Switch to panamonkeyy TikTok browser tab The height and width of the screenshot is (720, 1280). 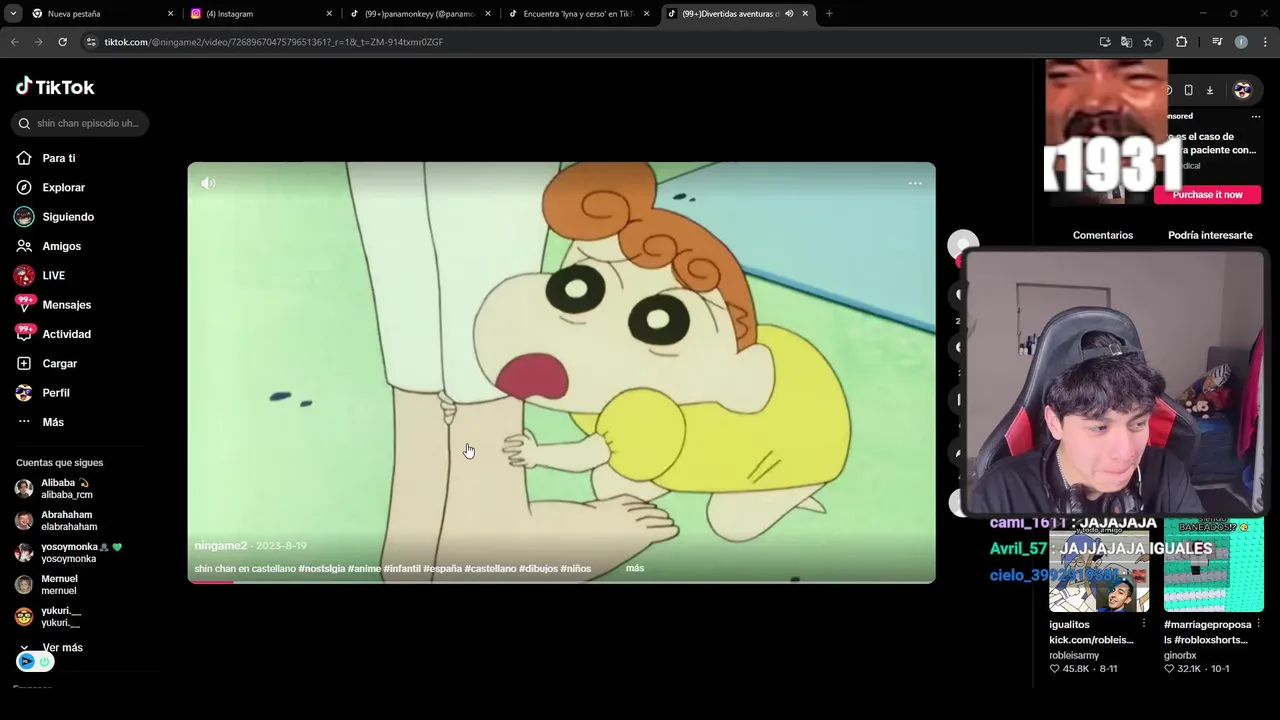[420, 14]
